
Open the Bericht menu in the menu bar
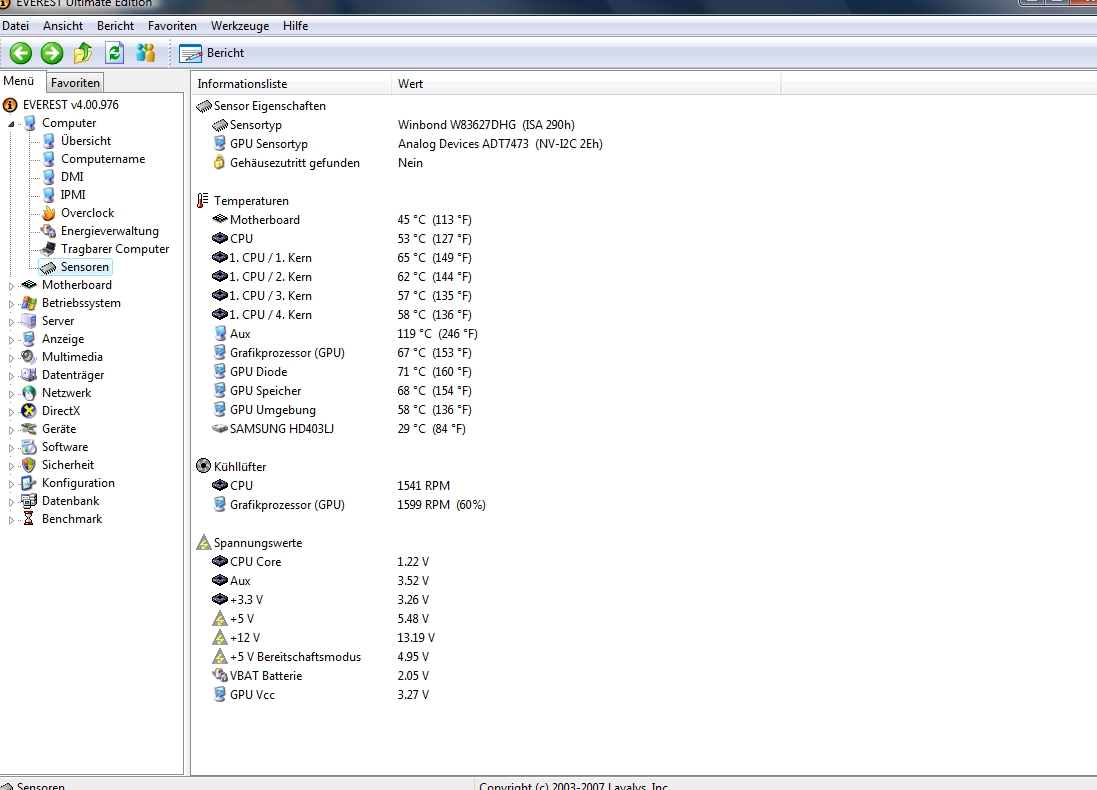pos(115,26)
